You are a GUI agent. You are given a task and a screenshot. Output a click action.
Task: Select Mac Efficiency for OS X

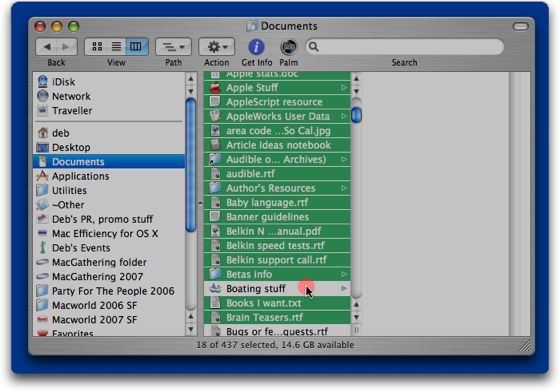109,233
